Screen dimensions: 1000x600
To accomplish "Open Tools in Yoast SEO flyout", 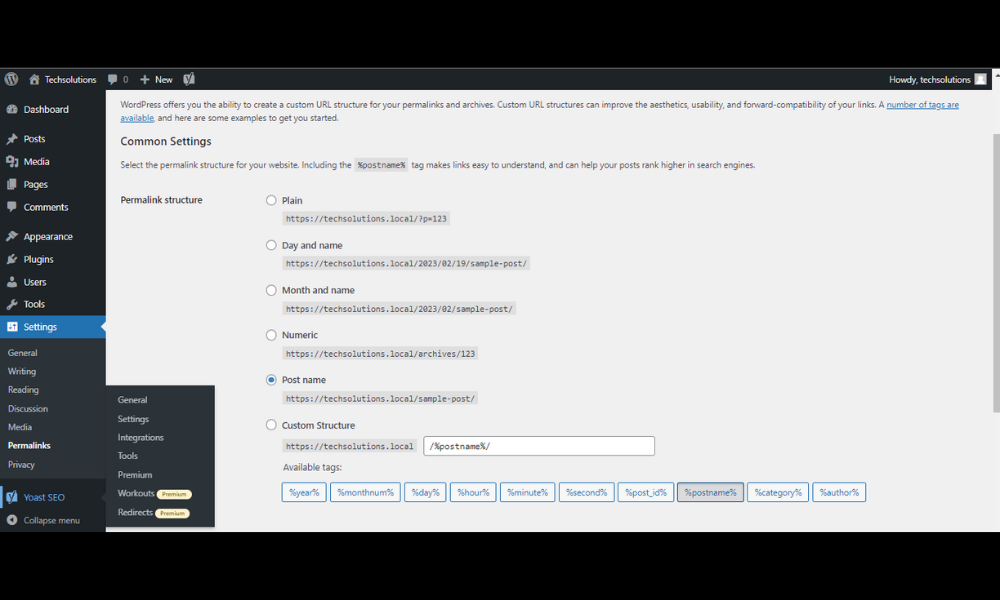I will (128, 456).
